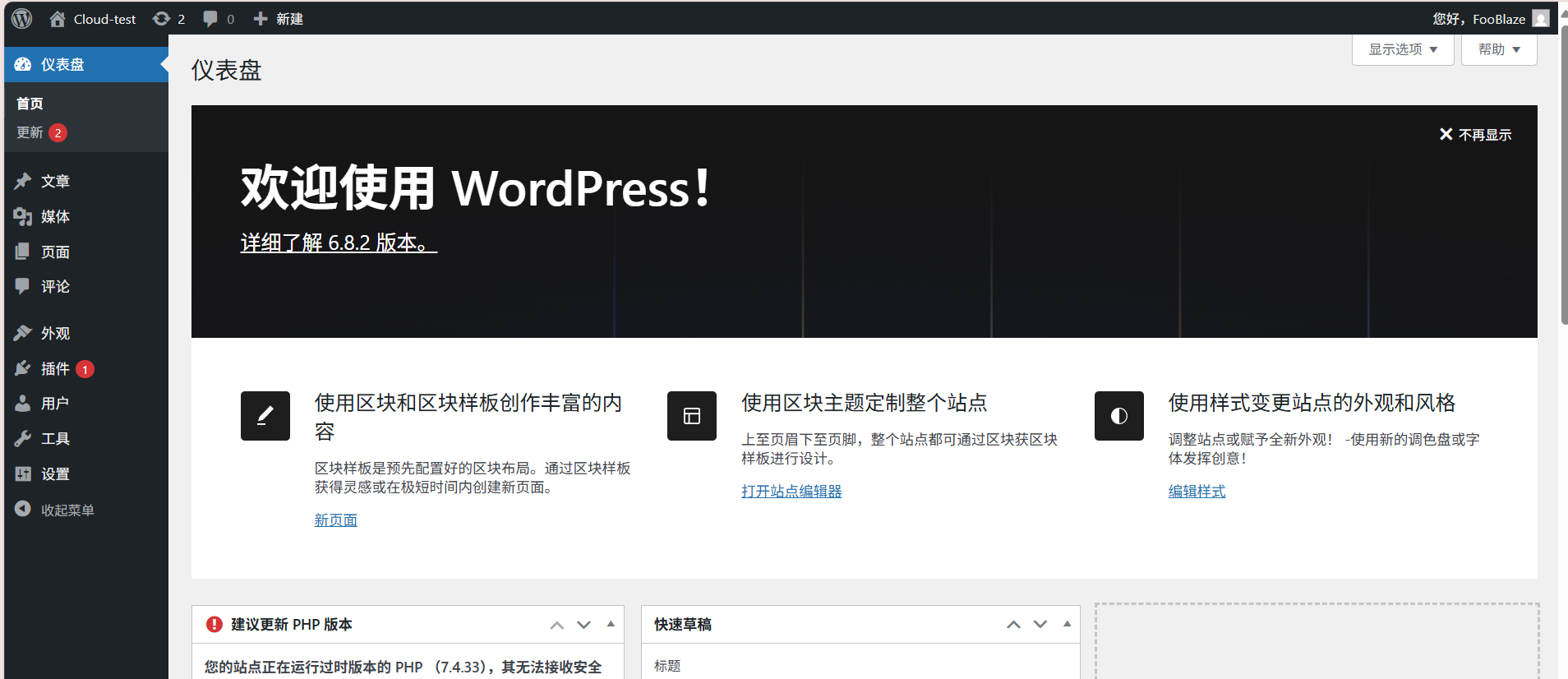Collapse the sidebar via 收起菜单
Viewport: 1568px width, 679px height.
point(67,510)
